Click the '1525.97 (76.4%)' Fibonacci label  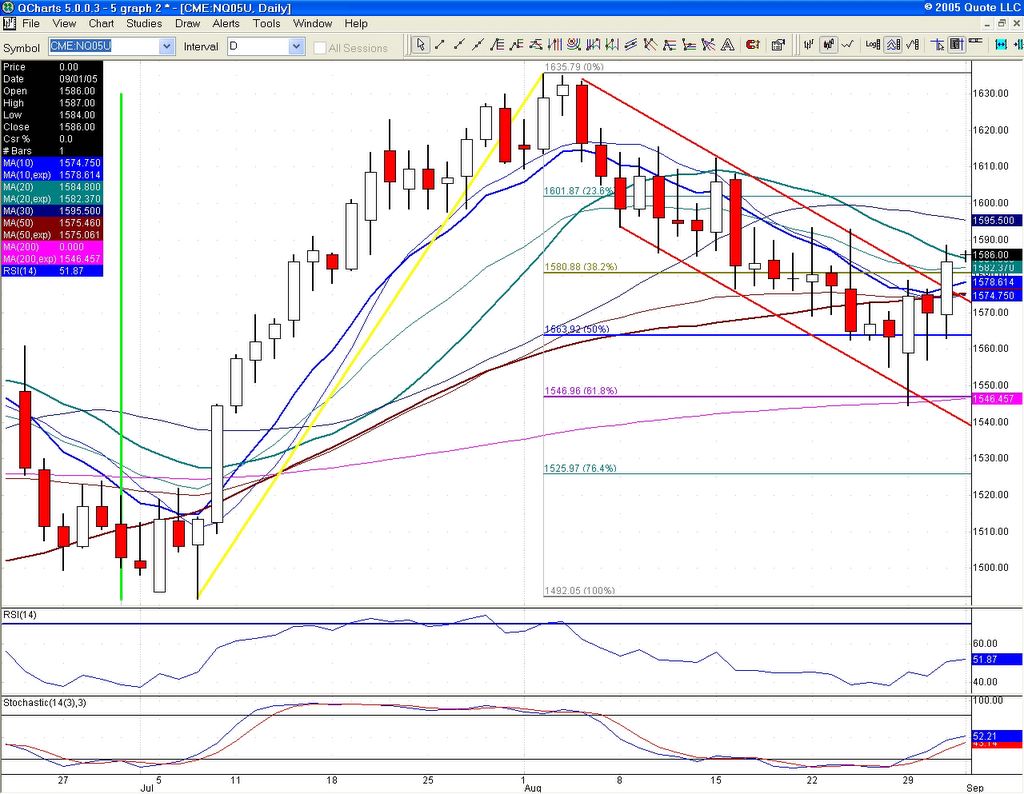(x=580, y=468)
